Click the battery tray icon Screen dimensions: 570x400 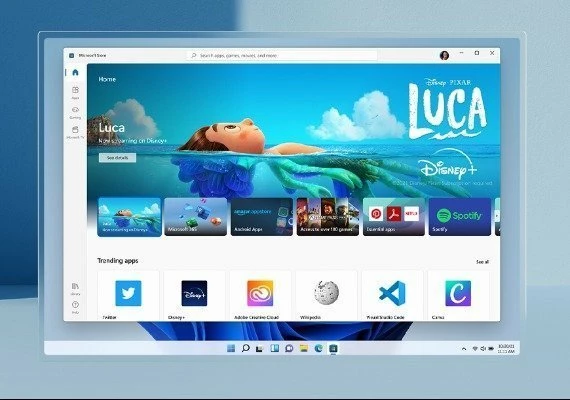[x=491, y=349]
